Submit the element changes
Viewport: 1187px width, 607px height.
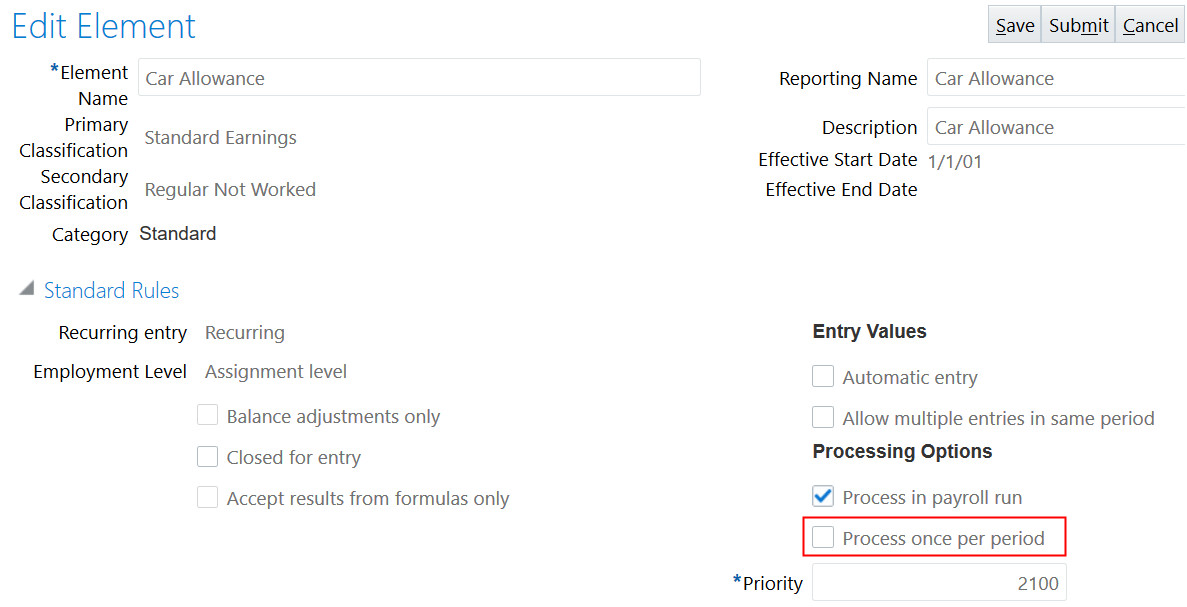1078,25
